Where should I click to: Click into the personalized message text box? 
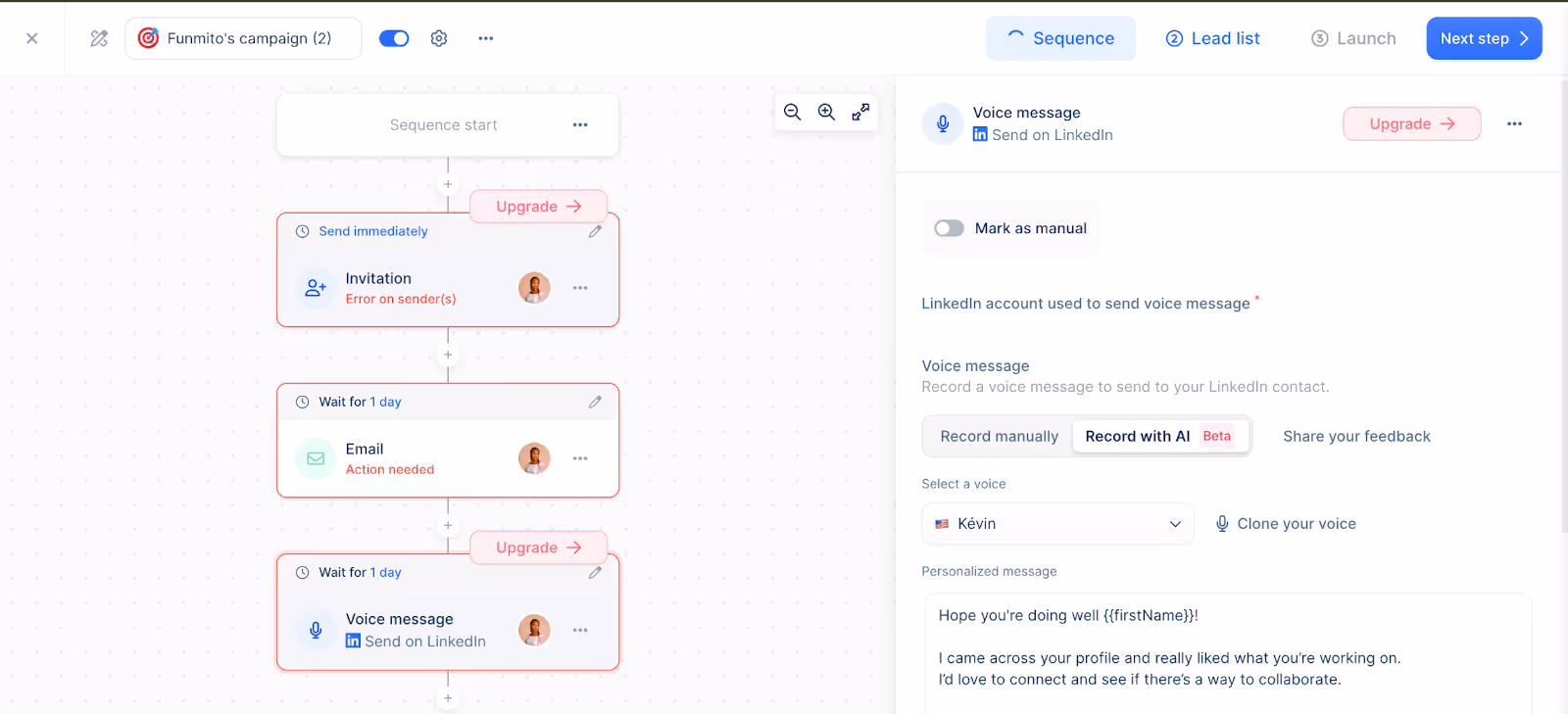(1228, 653)
